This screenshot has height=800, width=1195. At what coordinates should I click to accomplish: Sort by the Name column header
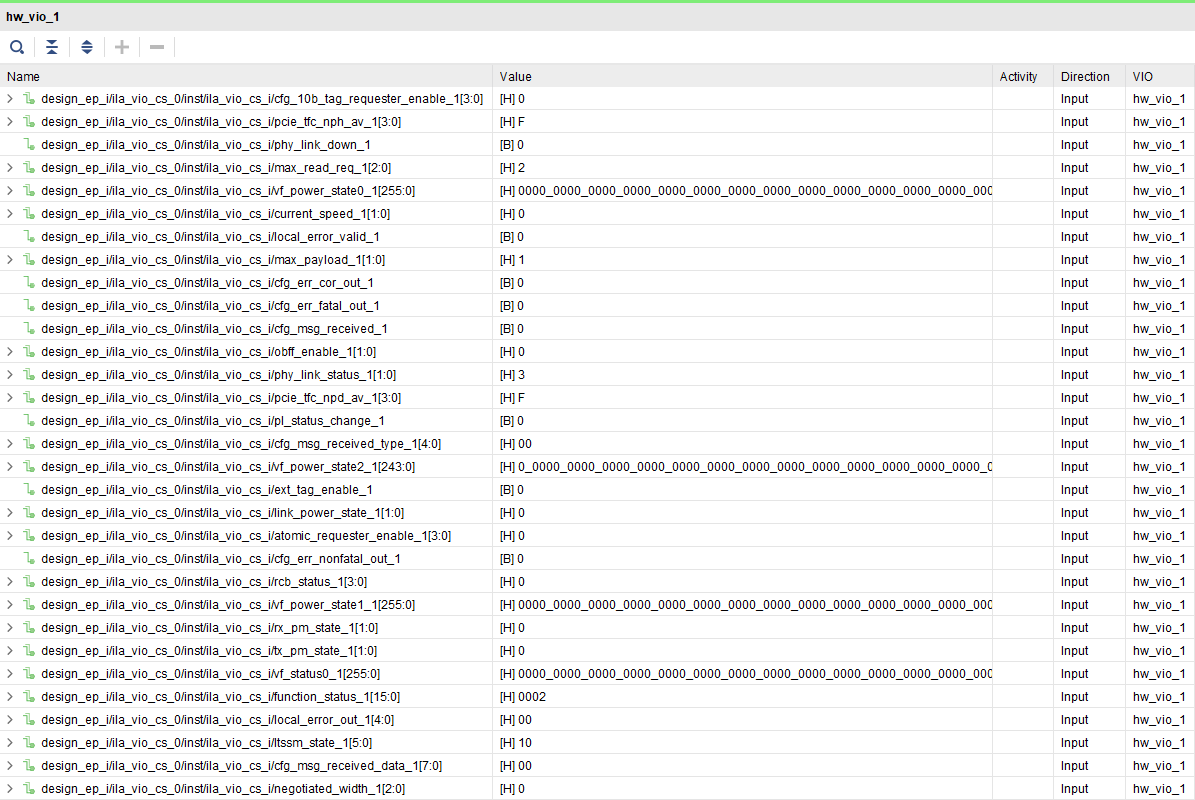[x=246, y=76]
